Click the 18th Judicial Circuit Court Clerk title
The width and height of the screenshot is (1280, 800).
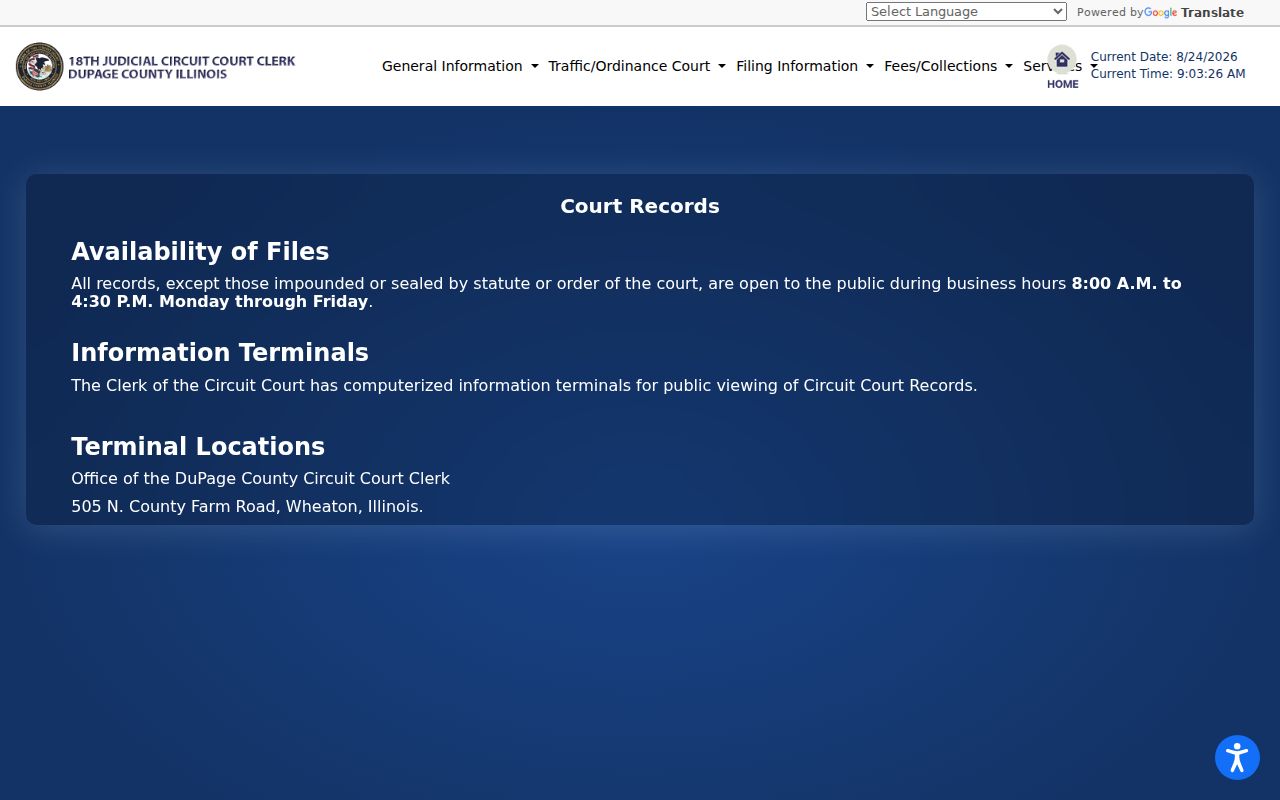[182, 67]
